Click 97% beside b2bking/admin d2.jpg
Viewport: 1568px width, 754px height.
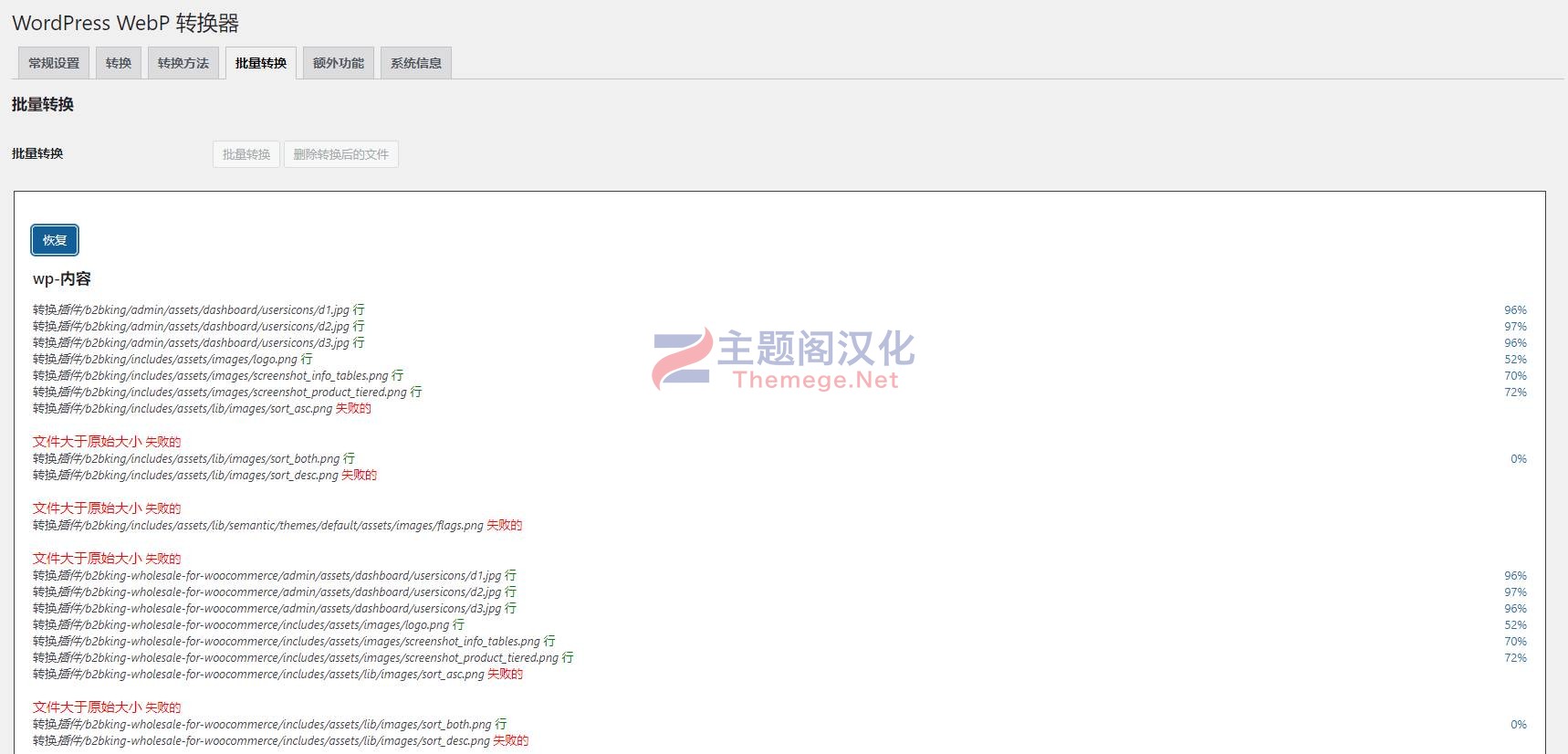click(x=1515, y=327)
